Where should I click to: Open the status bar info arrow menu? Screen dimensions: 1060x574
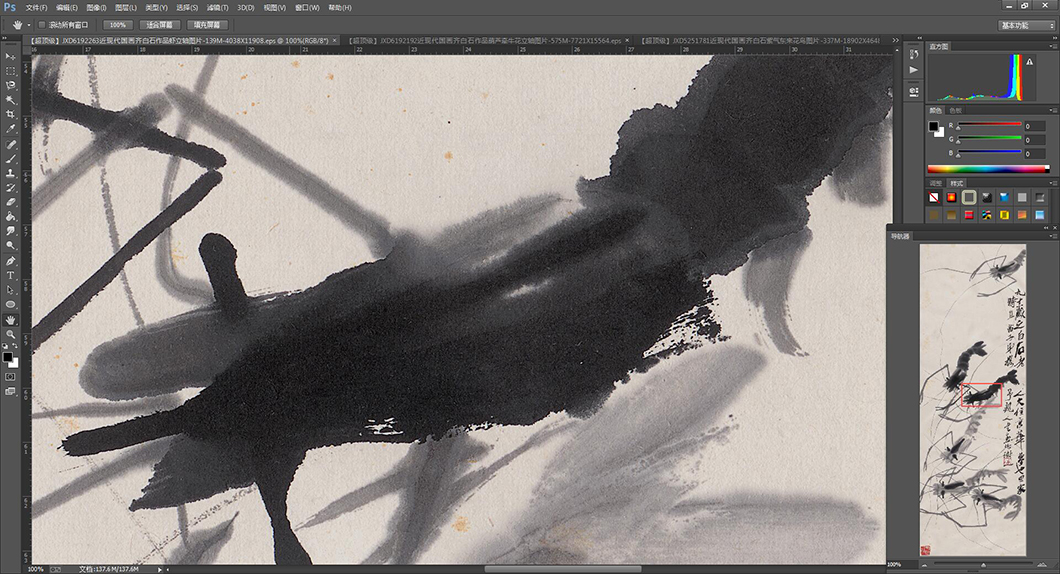coord(160,569)
